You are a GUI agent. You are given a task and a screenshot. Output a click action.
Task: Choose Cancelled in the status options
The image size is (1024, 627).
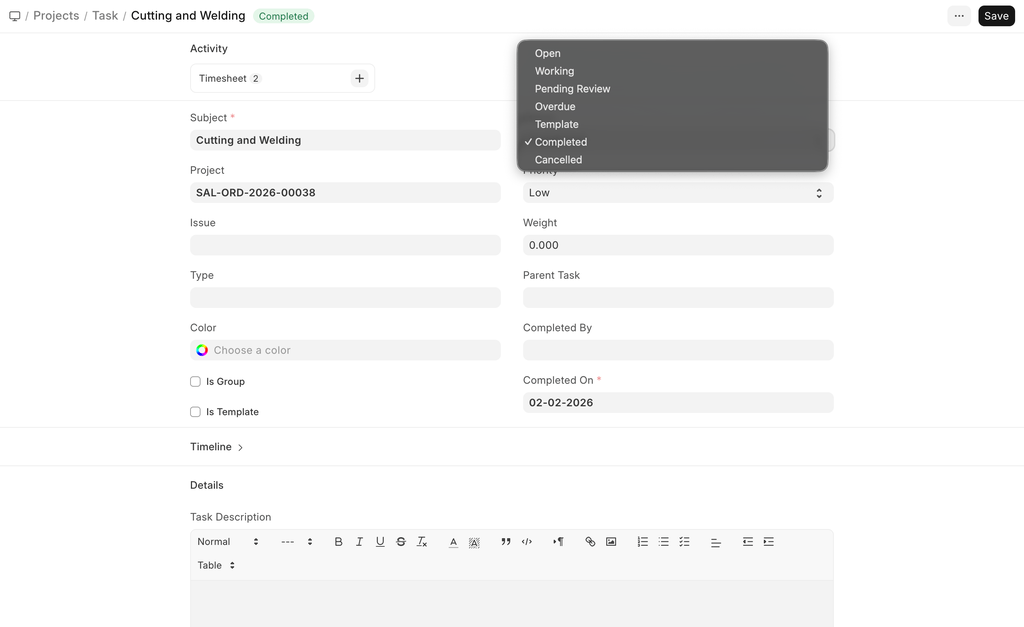(558, 160)
